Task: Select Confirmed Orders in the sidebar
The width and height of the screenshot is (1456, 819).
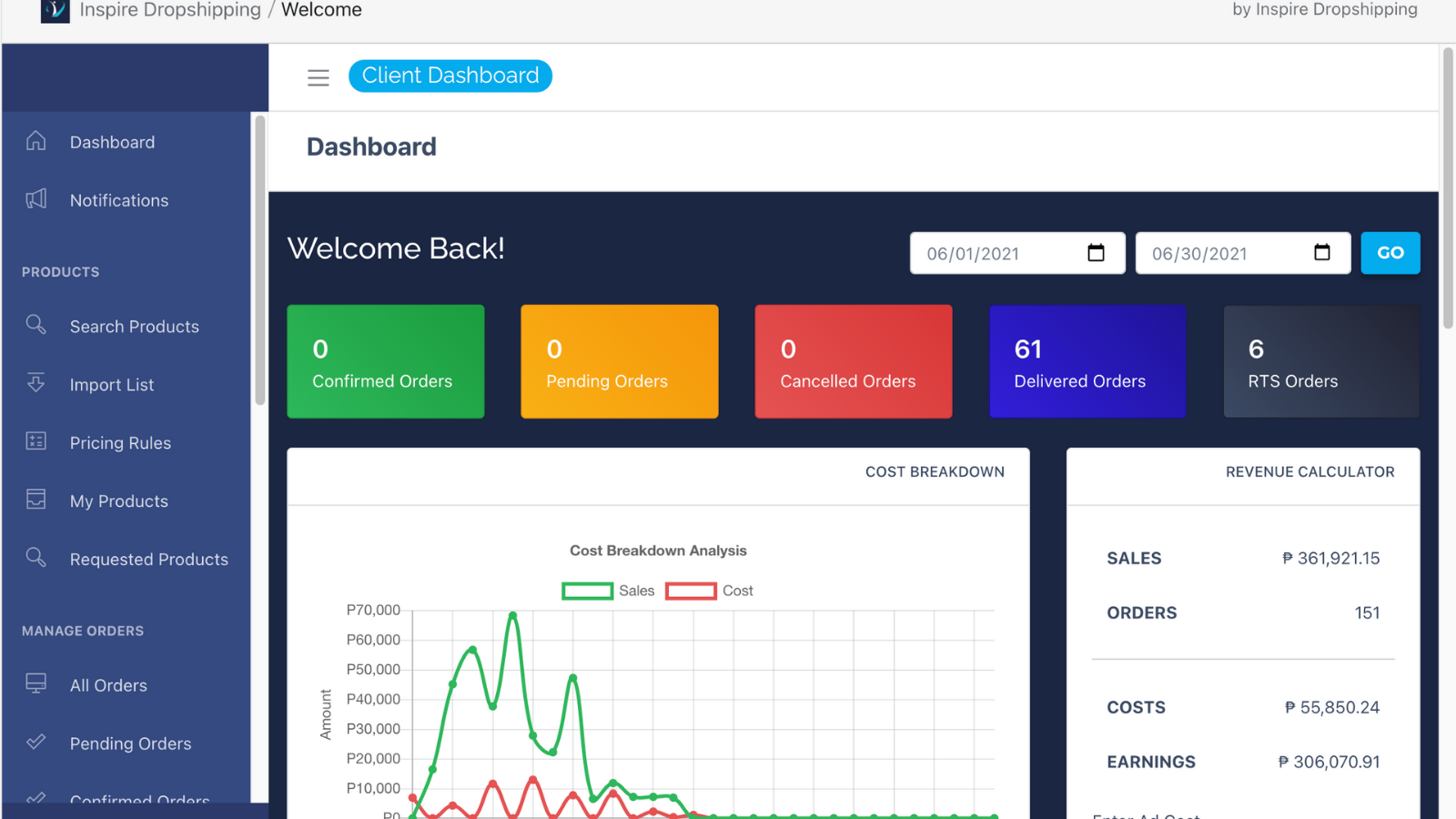Action: [x=139, y=799]
